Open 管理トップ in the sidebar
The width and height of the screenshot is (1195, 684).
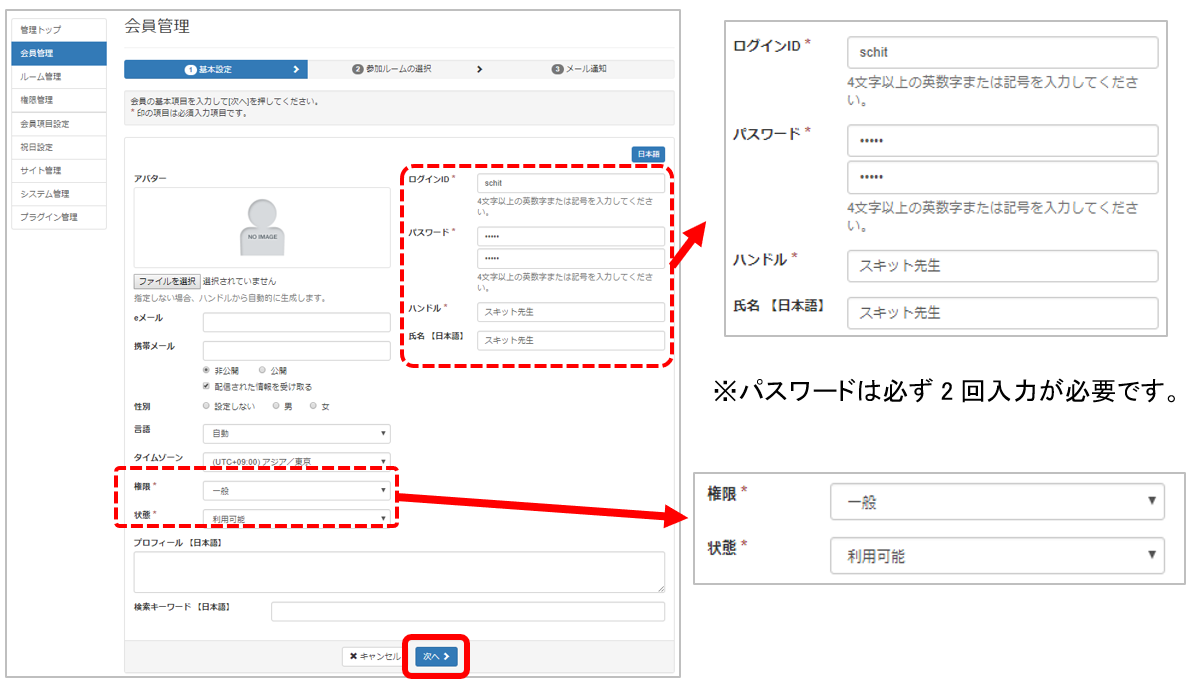(58, 30)
